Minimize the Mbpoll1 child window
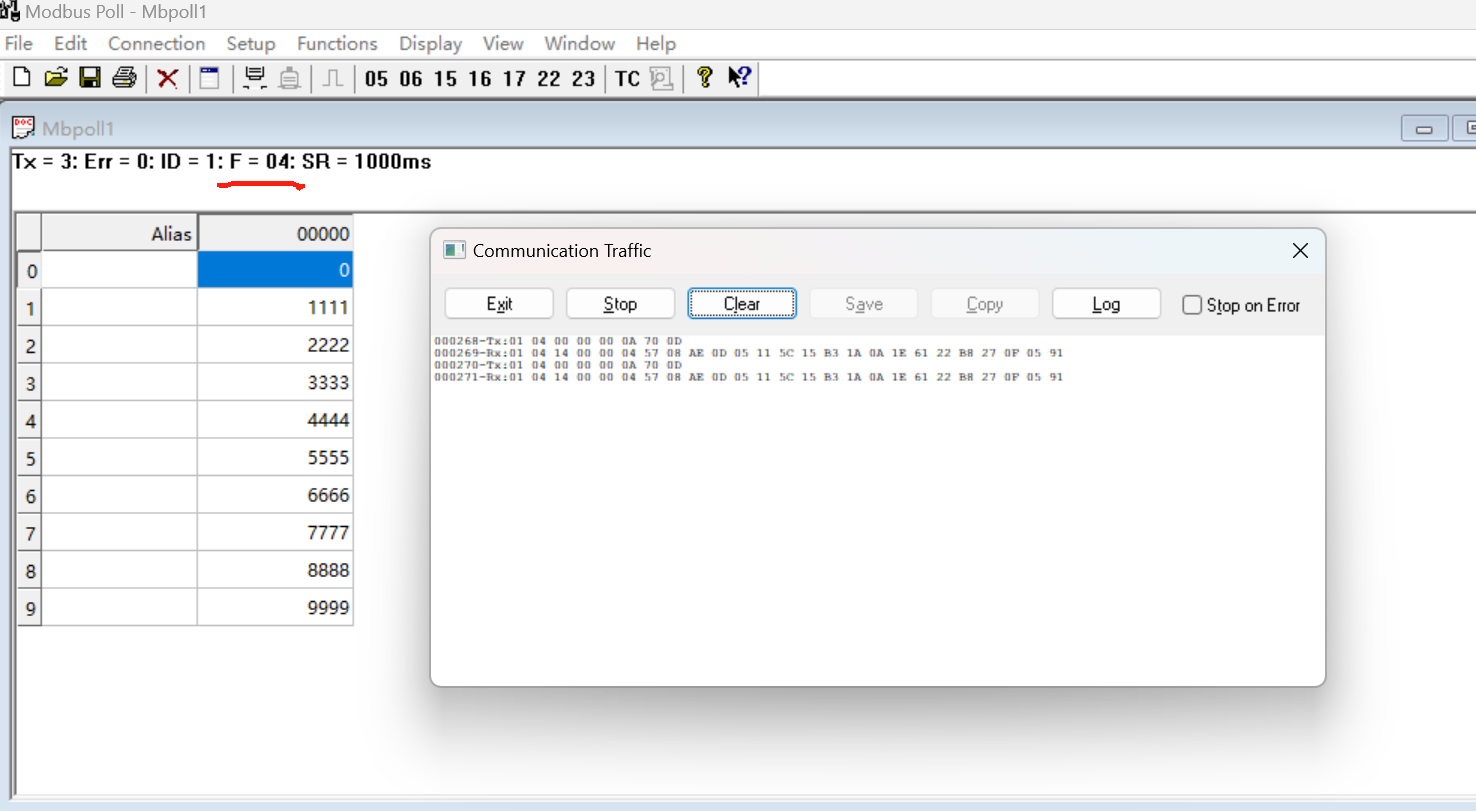The image size is (1476, 811). [x=1424, y=129]
